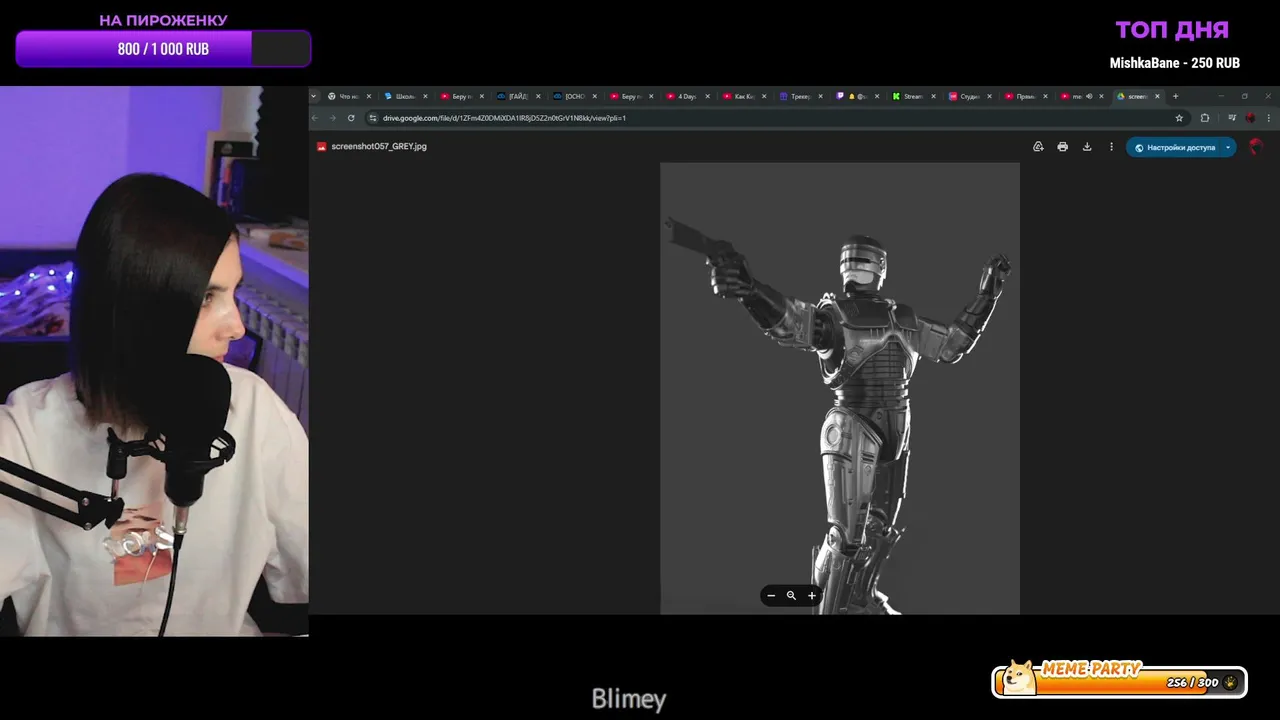Open the media controls icon in toolbar
The height and width of the screenshot is (720, 1280).
pyautogui.click(x=1232, y=118)
